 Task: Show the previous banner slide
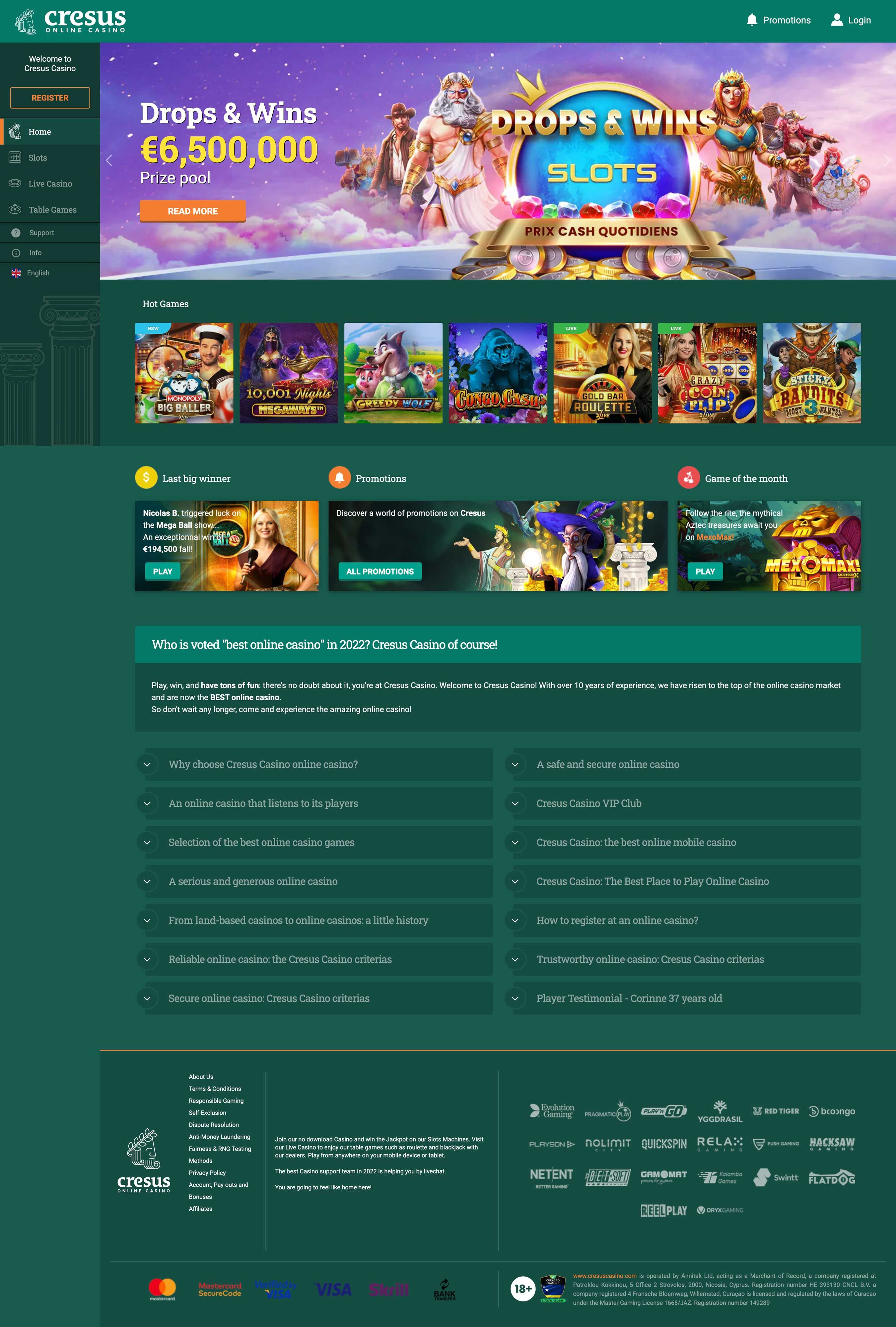[x=109, y=161]
